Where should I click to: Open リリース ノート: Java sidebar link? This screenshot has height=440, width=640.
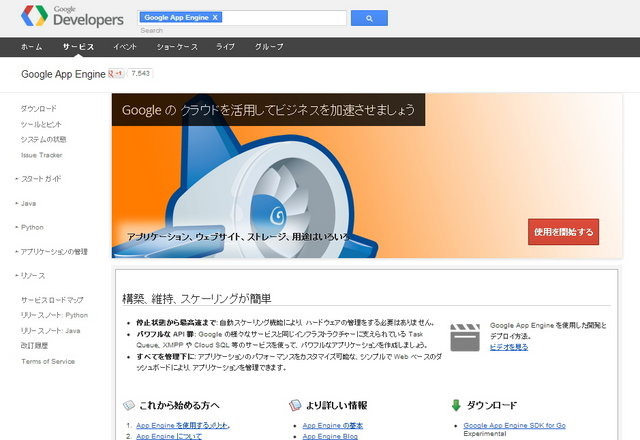[51, 331]
